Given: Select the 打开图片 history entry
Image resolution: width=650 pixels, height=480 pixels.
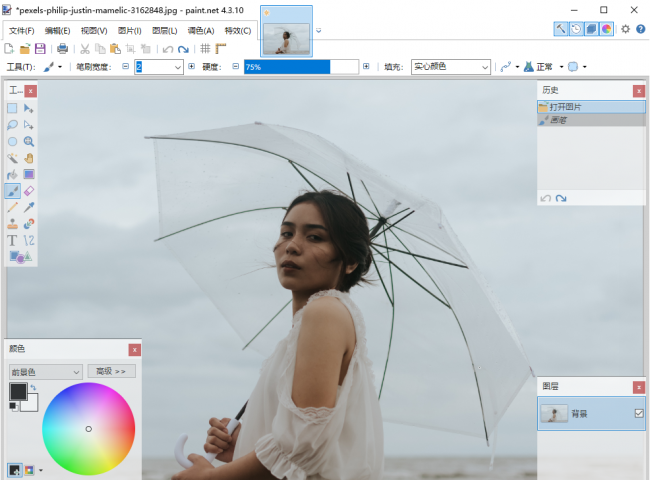Looking at the screenshot, I should tap(591, 107).
